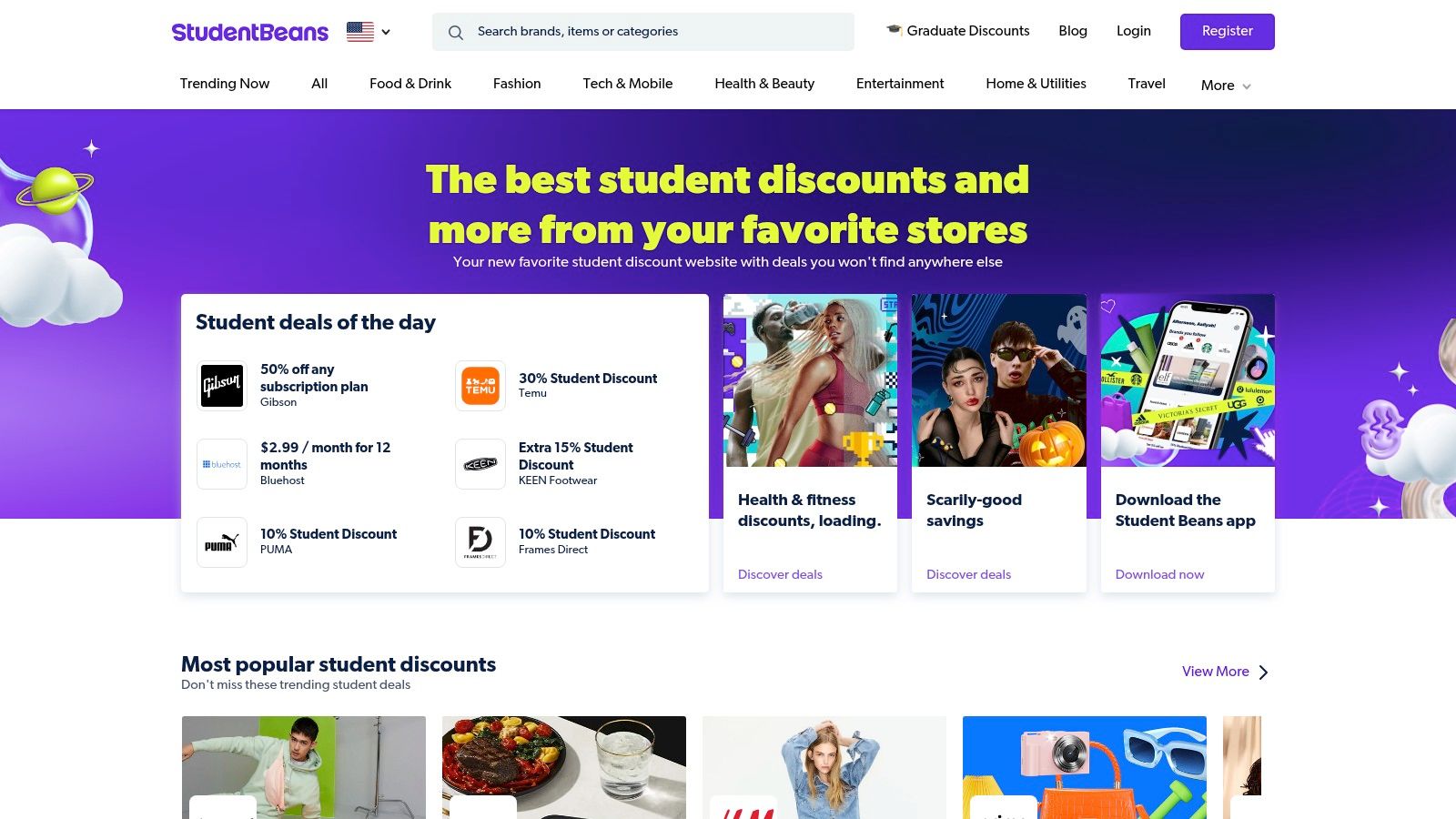Select the Tech & Mobile category

[x=628, y=84]
